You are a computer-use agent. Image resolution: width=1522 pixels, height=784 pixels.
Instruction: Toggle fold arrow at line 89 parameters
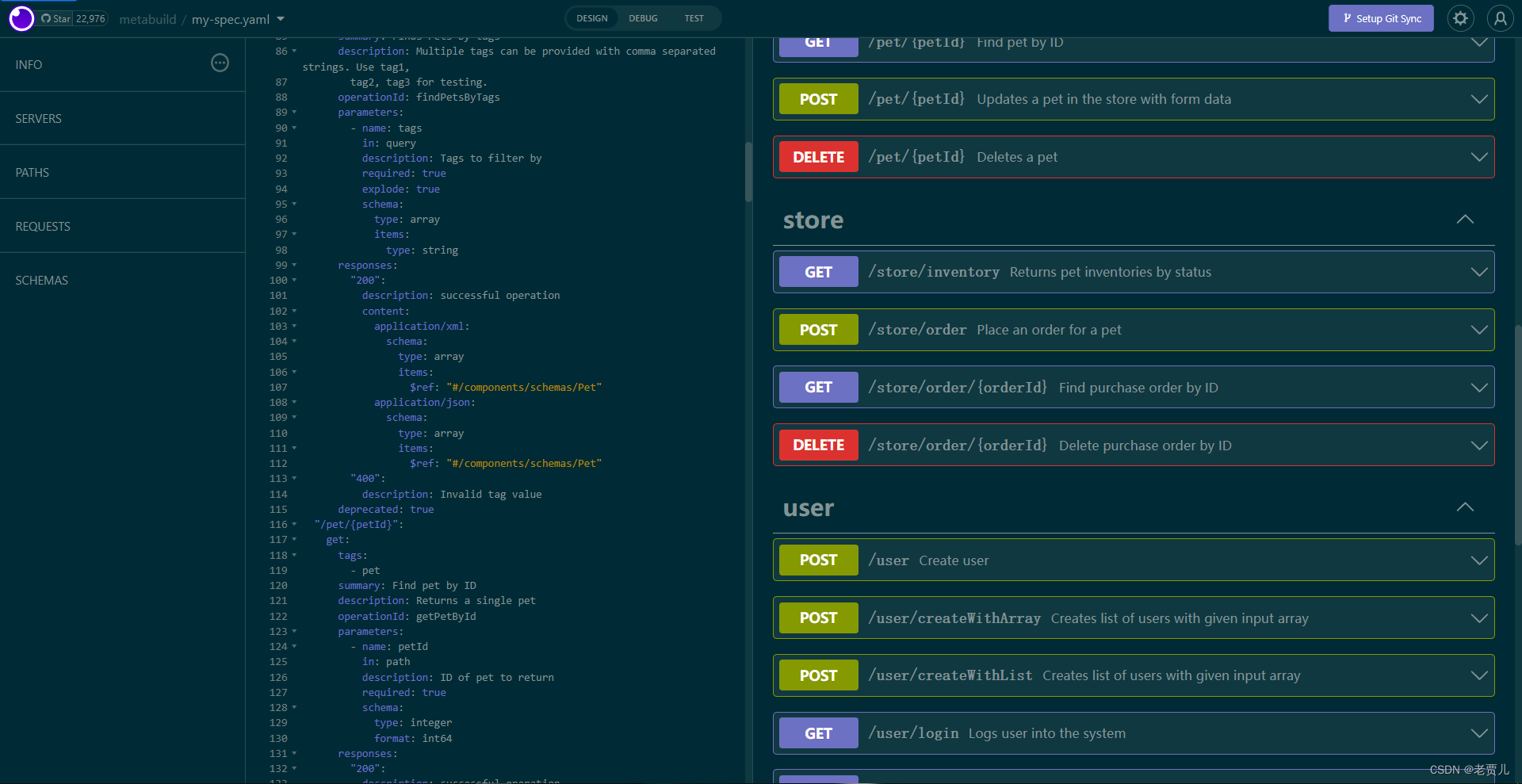point(294,112)
